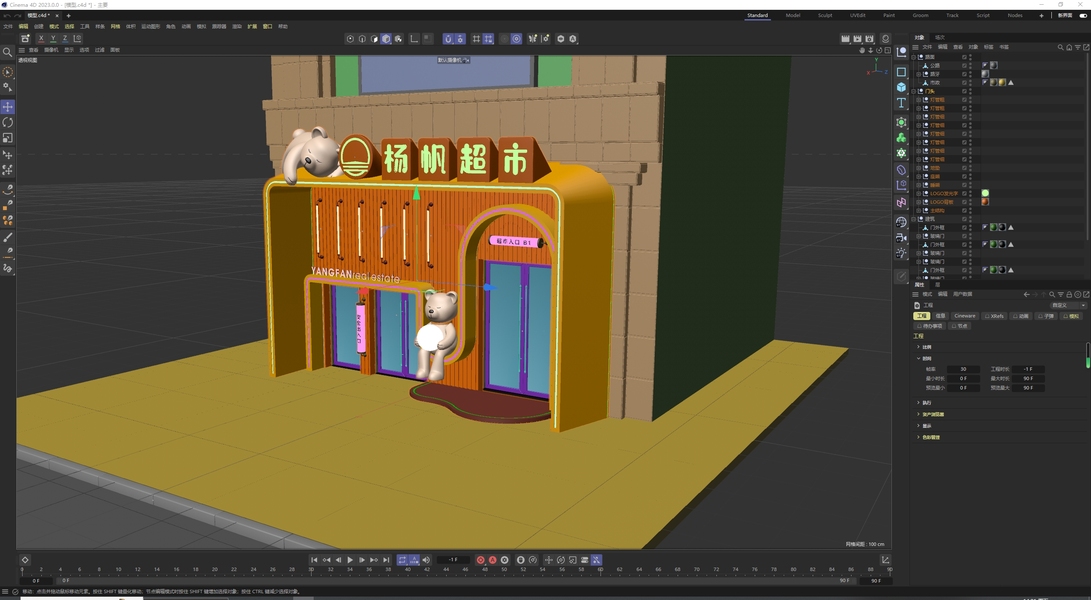Open the 自定义 dropdown in attributes panel
The image size is (1091, 600).
pos(1067,305)
